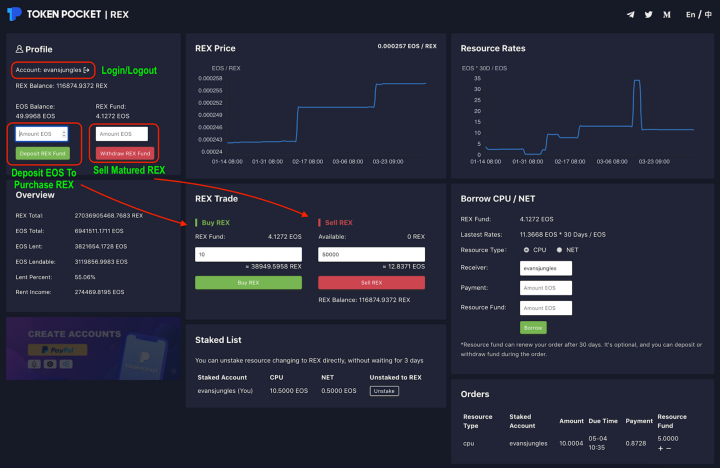This screenshot has height=468, width=720.
Task: Click the third small payment icon under PayPal
Action: (x=66, y=364)
